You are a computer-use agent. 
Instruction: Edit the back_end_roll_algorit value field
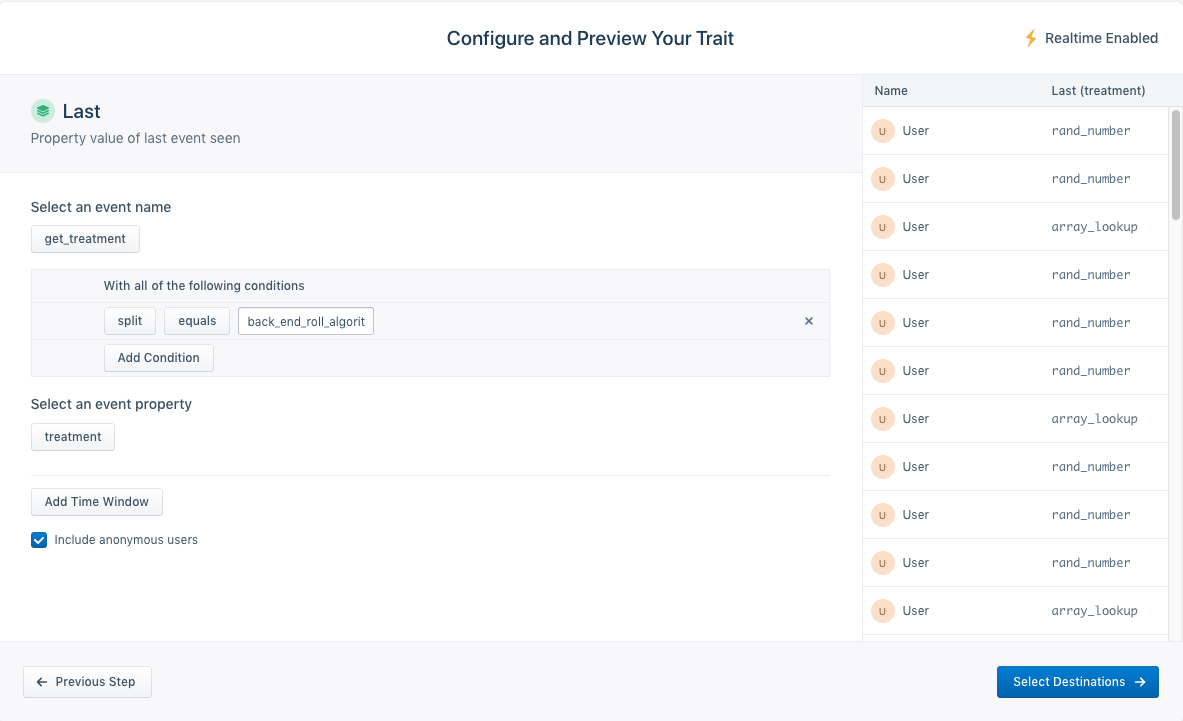pos(306,321)
